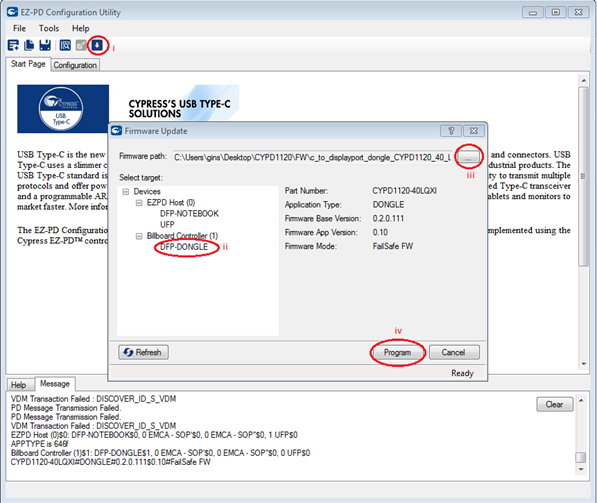The width and height of the screenshot is (597, 503).
Task: Click the Firmware Update dialog title icon
Action: (x=117, y=131)
